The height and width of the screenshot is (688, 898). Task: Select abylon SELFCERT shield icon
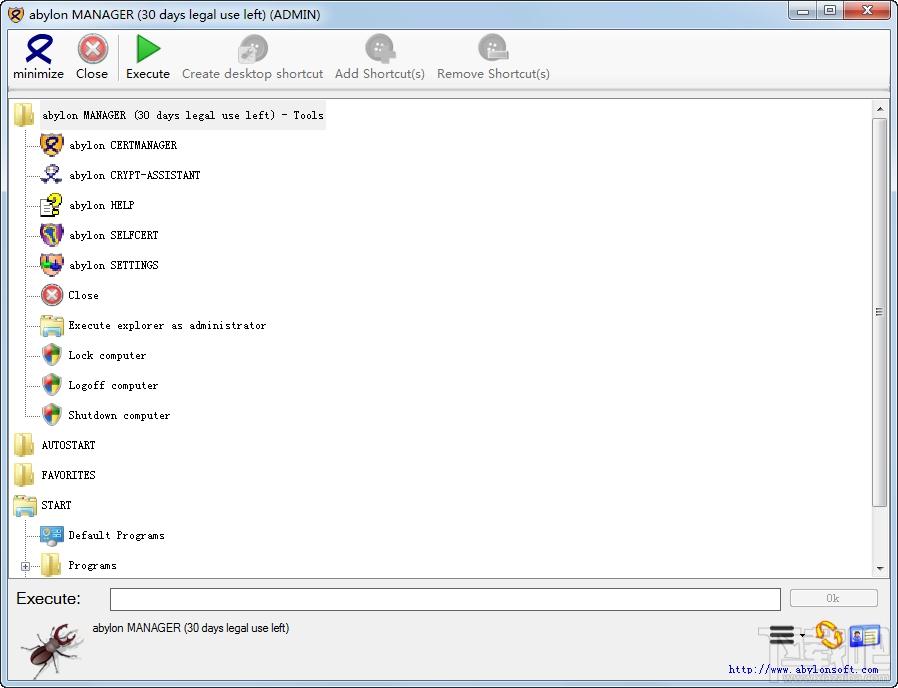click(x=52, y=235)
